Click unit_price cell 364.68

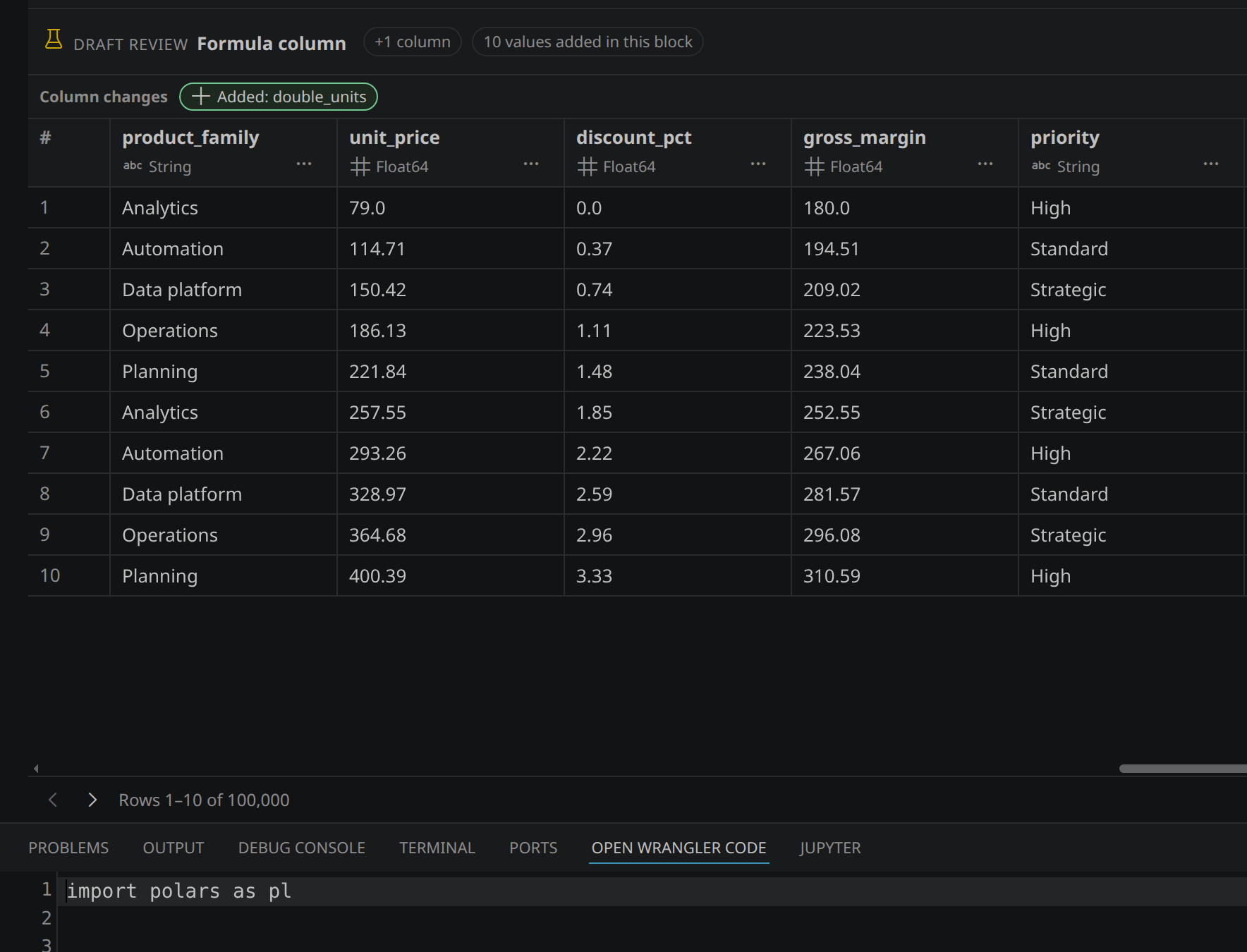(x=451, y=535)
